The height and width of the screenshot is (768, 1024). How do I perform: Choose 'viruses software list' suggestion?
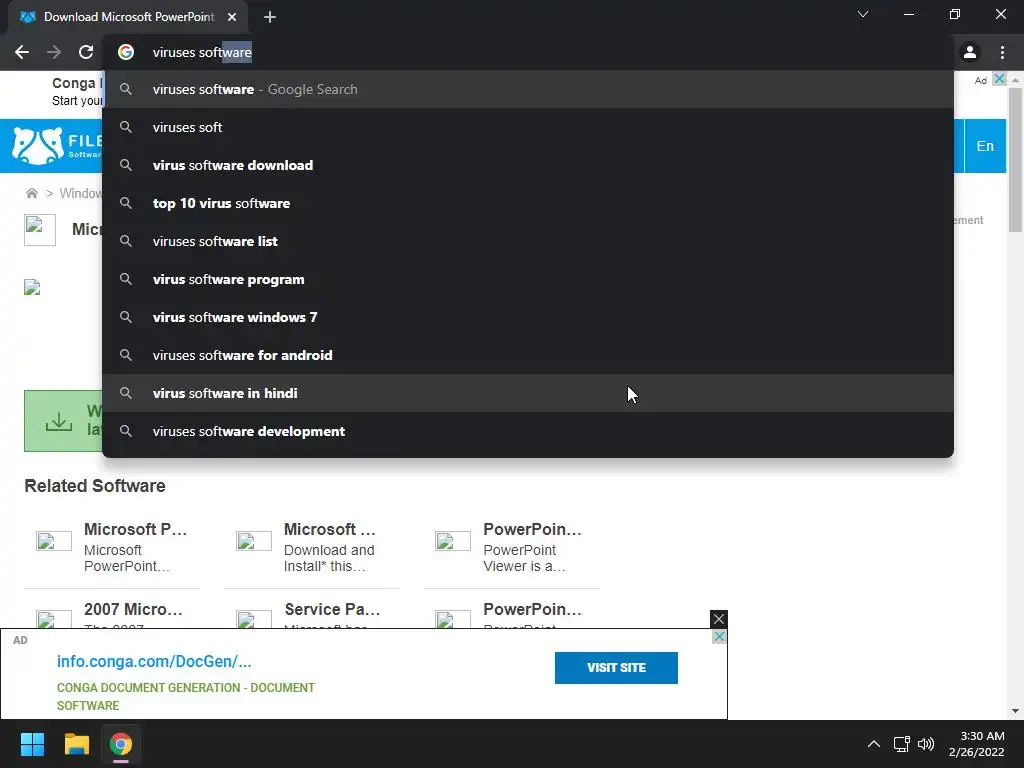tap(528, 241)
